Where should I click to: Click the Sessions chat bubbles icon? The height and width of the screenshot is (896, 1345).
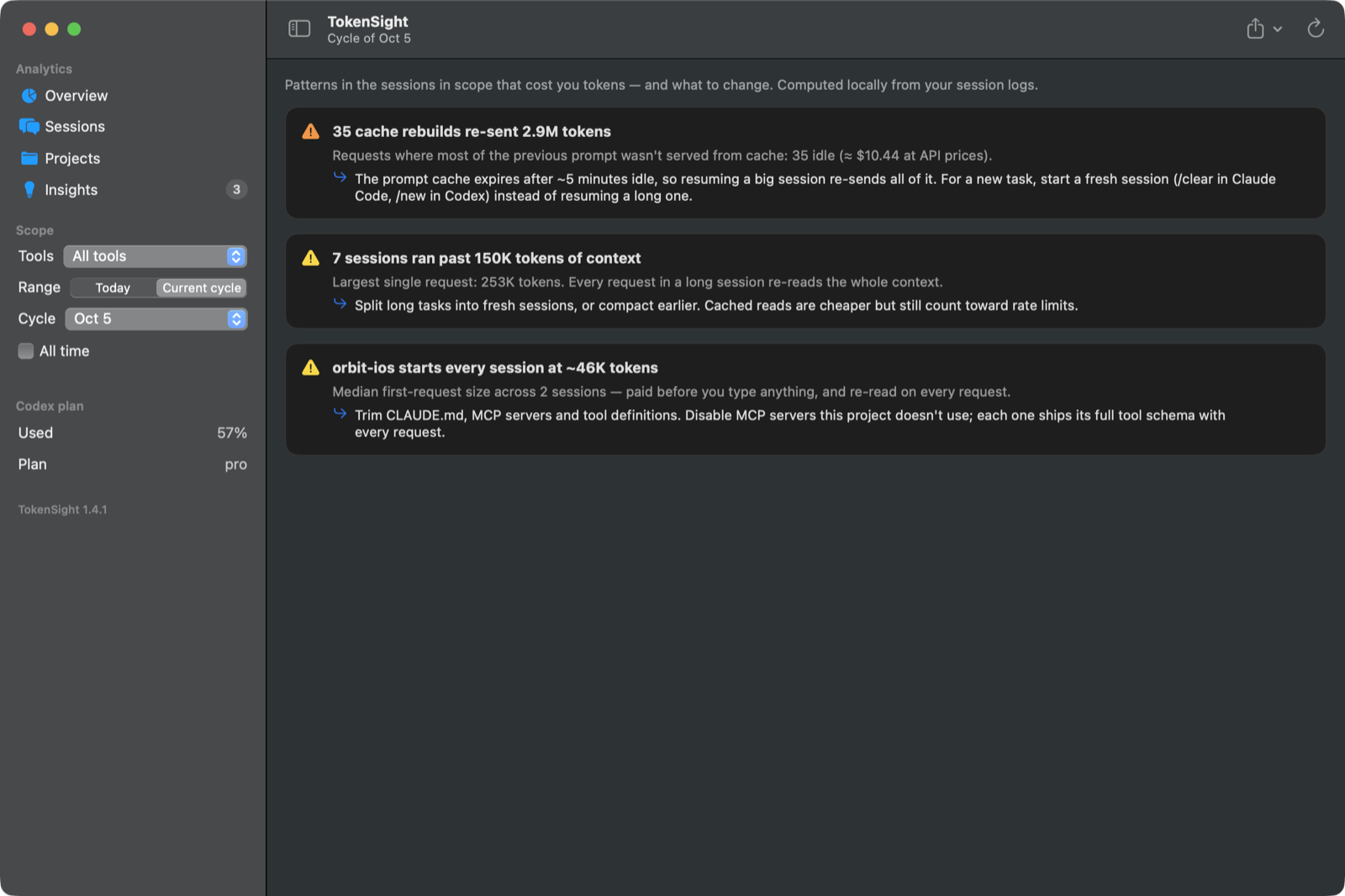point(29,127)
